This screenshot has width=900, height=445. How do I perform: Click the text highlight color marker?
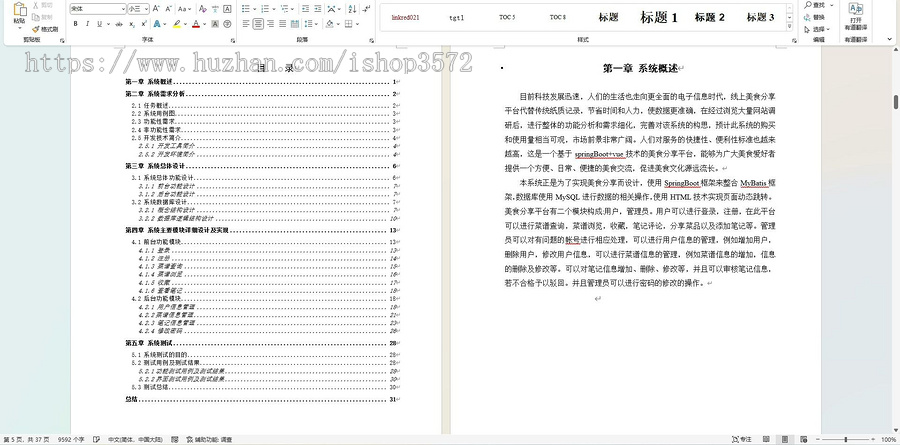[176, 24]
